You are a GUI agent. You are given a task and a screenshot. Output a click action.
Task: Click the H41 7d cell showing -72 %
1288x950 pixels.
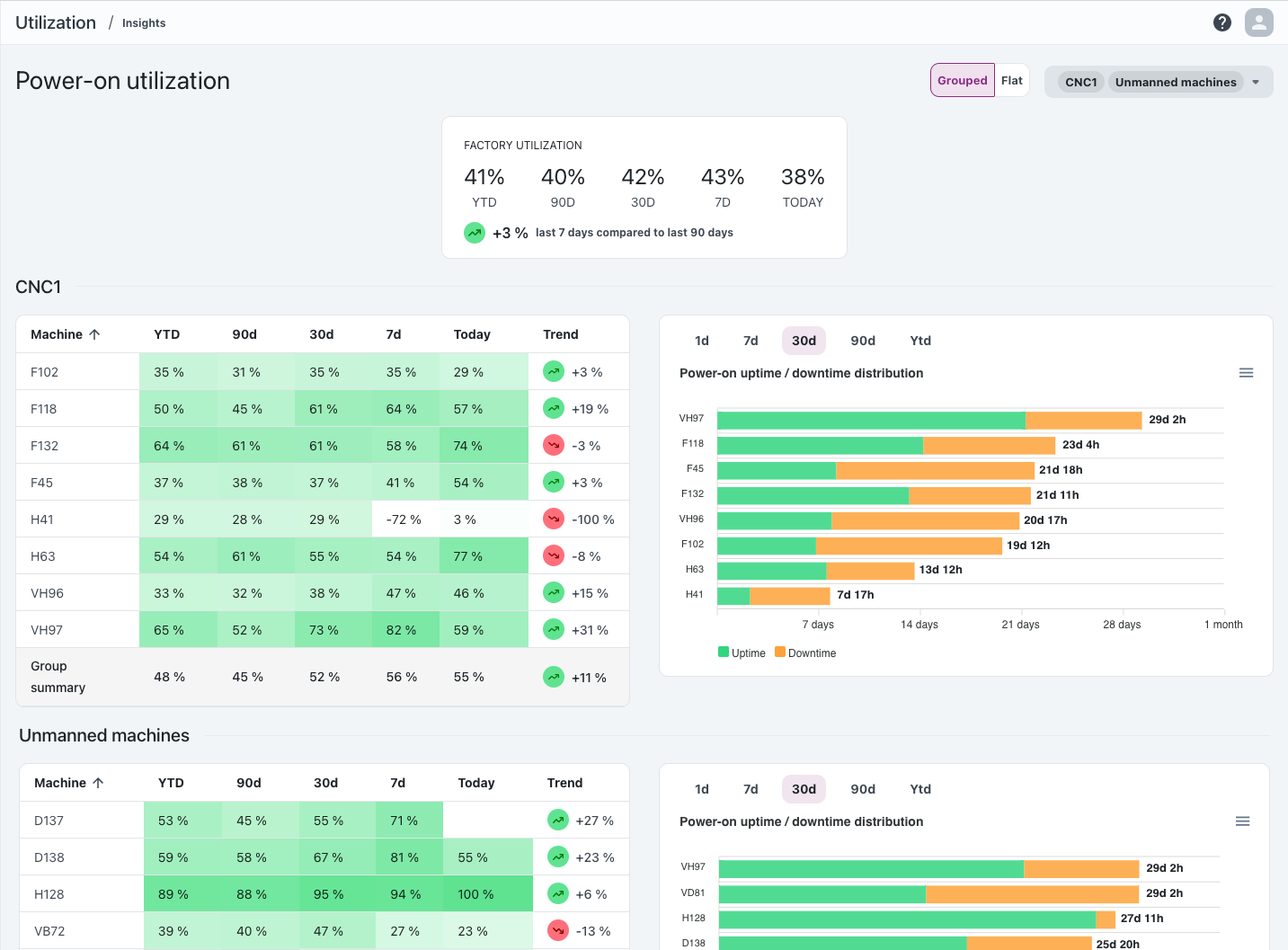tap(404, 519)
